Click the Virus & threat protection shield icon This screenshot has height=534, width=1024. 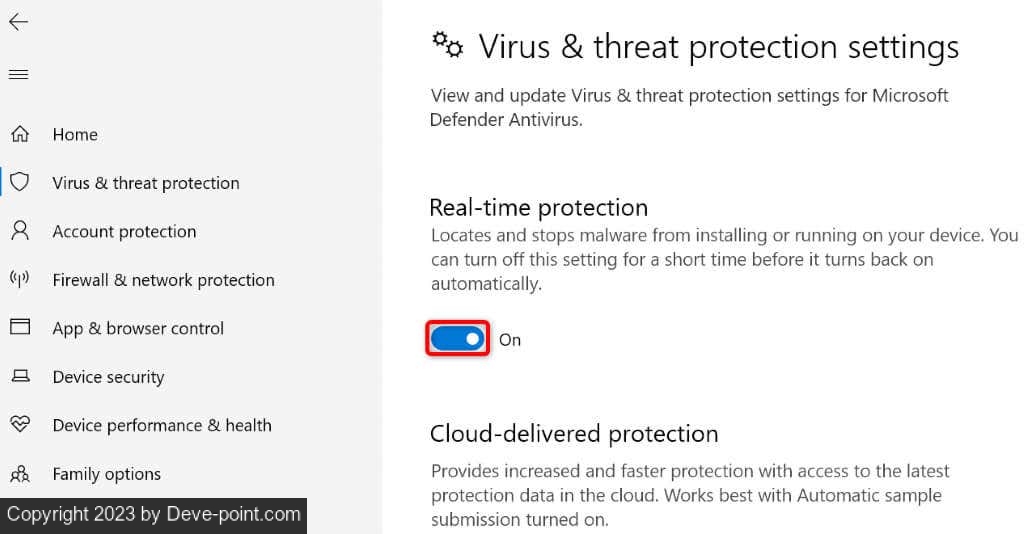[20, 182]
